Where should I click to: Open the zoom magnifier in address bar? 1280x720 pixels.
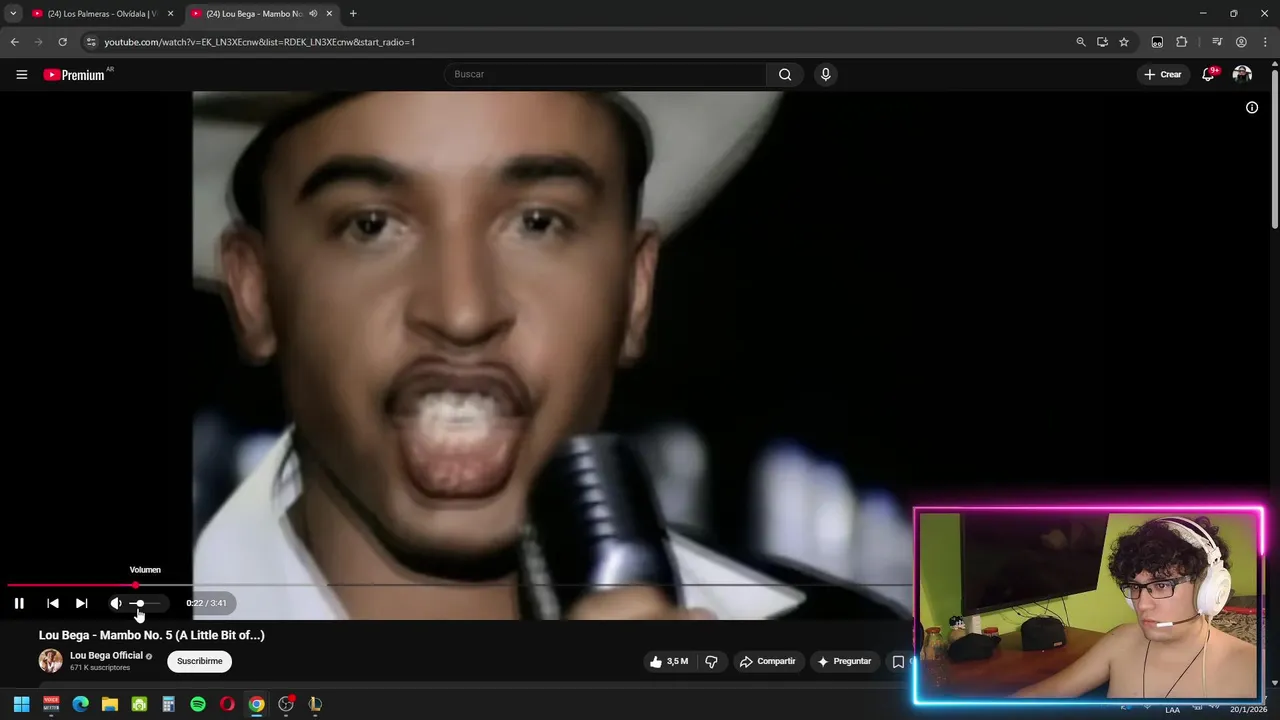pyautogui.click(x=1081, y=42)
